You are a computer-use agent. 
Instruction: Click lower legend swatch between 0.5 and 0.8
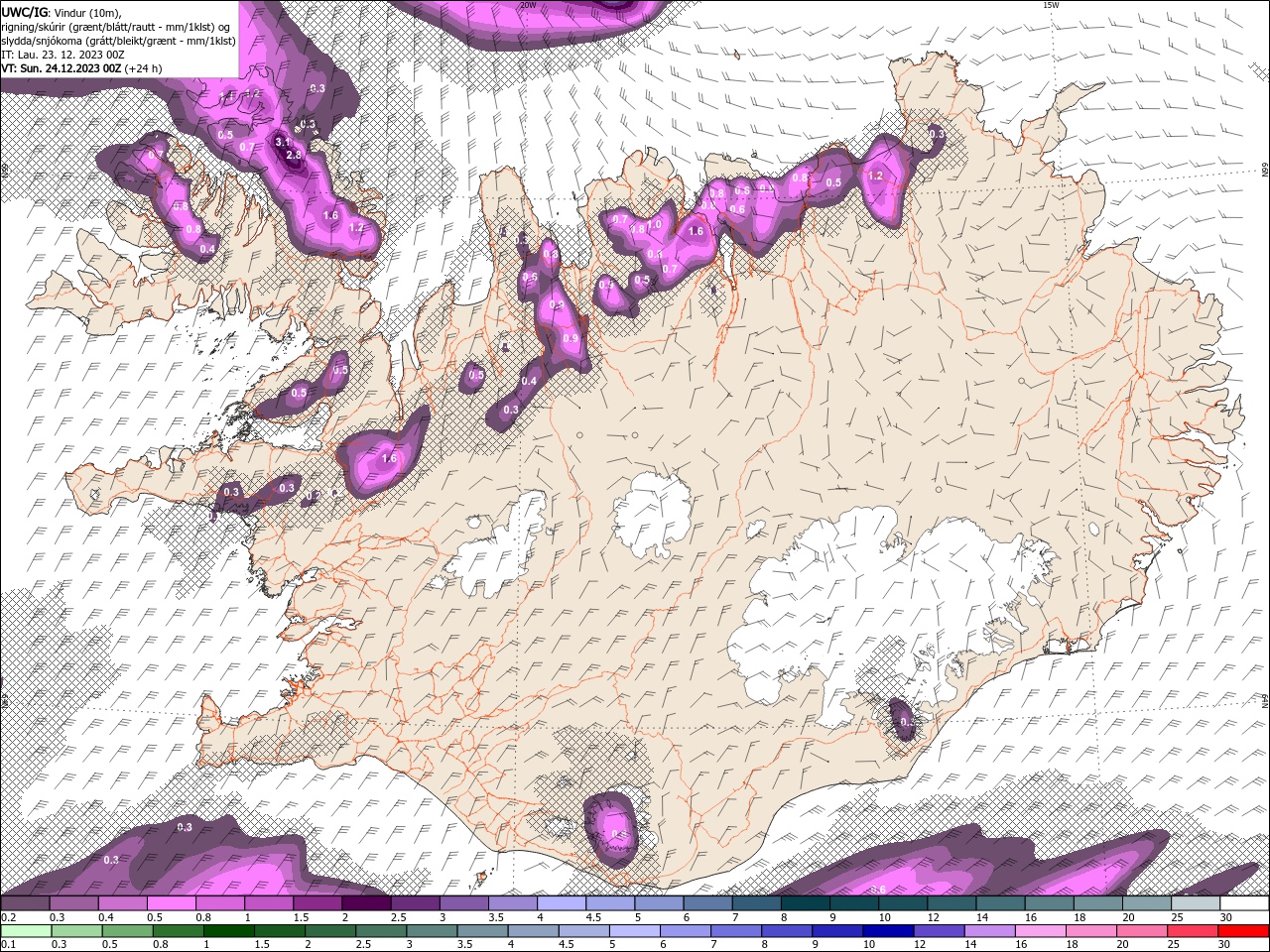coord(128,931)
